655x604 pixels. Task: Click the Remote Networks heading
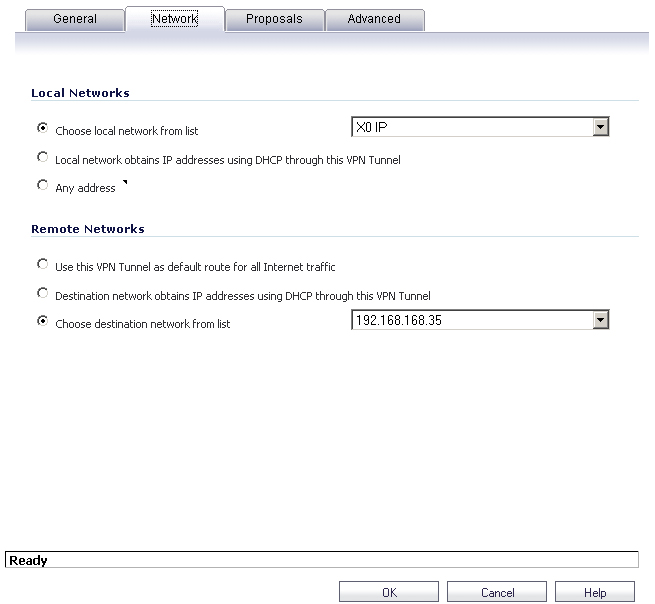[x=88, y=229]
